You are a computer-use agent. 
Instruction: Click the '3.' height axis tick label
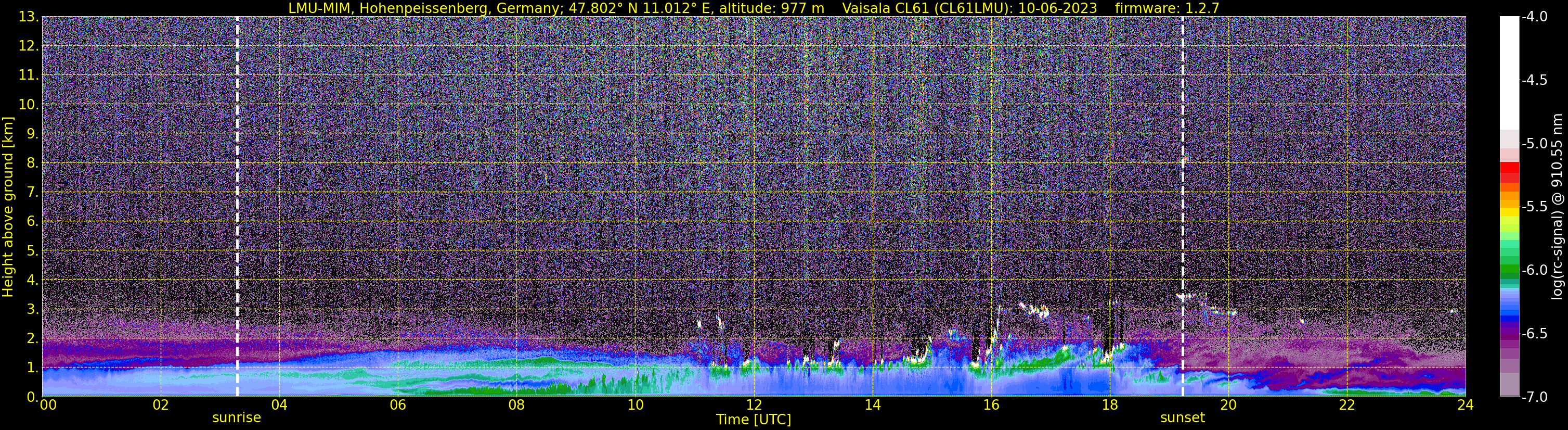pyautogui.click(x=33, y=309)
